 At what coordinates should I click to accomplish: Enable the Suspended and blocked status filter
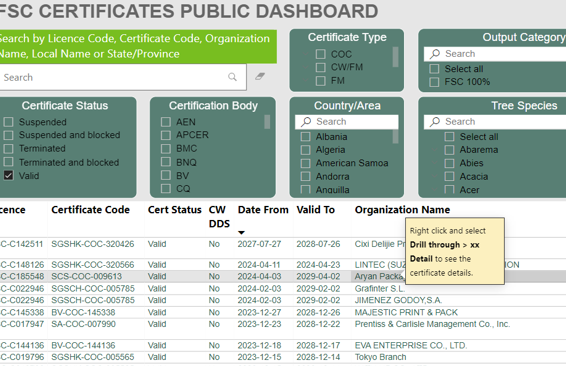click(8, 135)
